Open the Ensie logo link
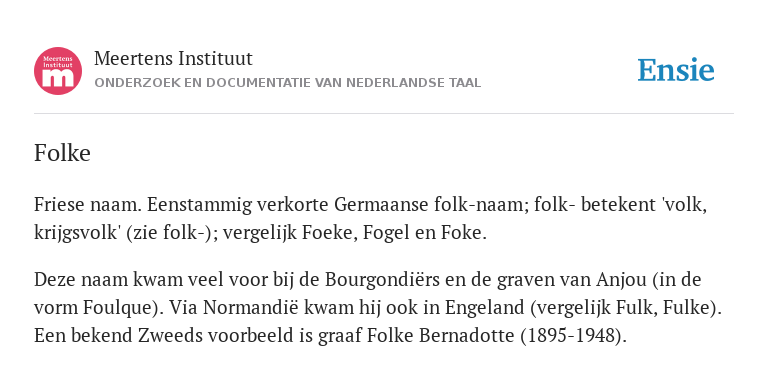 pyautogui.click(x=676, y=70)
